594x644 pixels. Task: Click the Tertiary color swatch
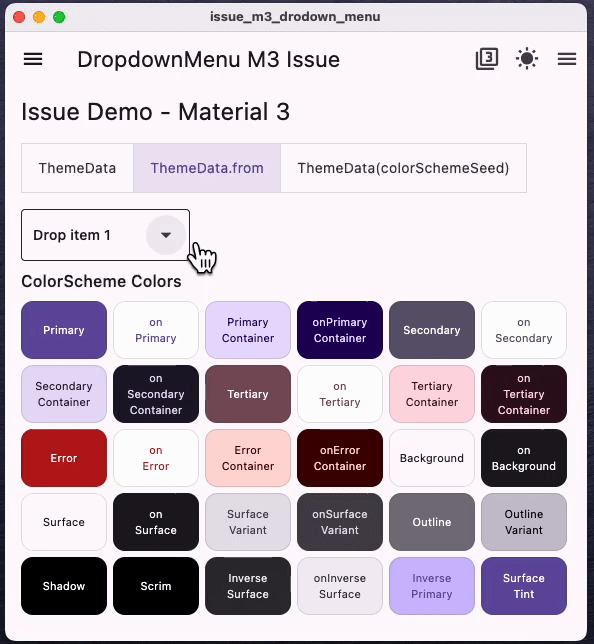pos(248,394)
